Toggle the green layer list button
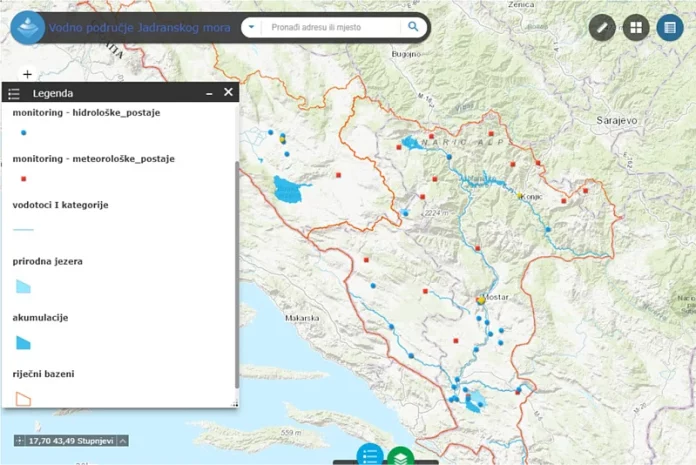The image size is (696, 465). click(x=400, y=457)
